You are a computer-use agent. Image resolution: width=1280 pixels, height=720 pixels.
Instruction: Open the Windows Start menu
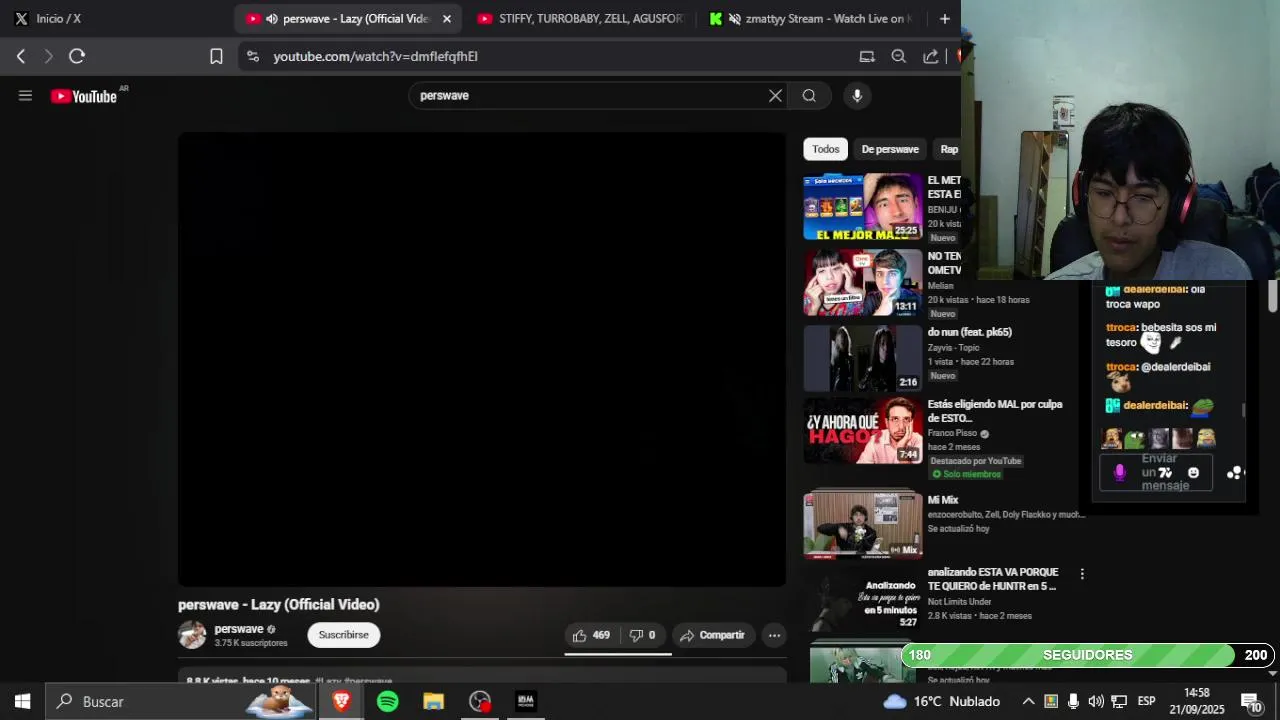click(x=22, y=702)
